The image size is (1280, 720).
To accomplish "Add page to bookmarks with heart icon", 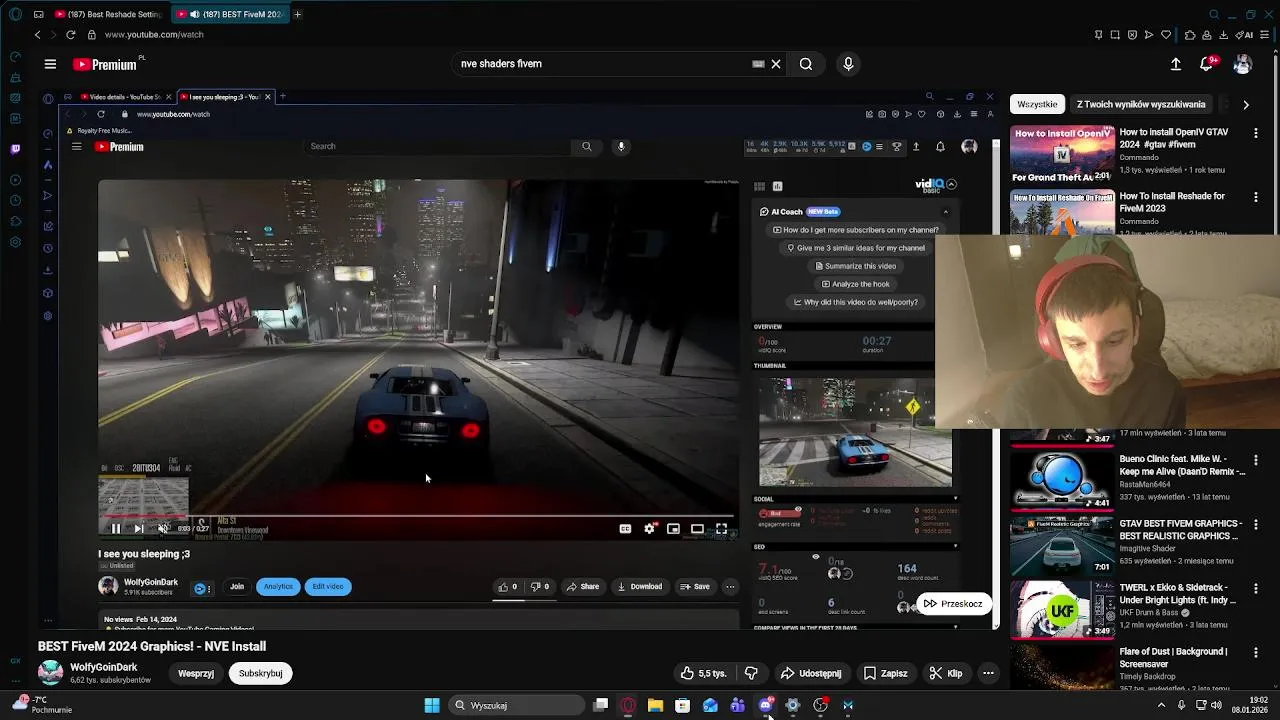I will pos(1166,35).
